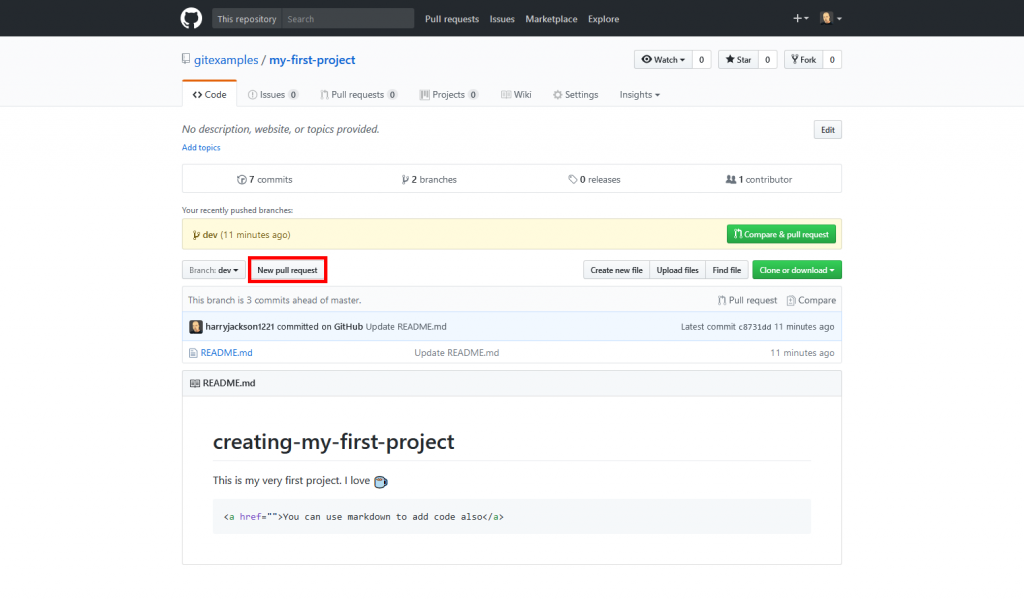Open Settings via the gear icon
The height and width of the screenshot is (600, 1024).
[x=557, y=94]
